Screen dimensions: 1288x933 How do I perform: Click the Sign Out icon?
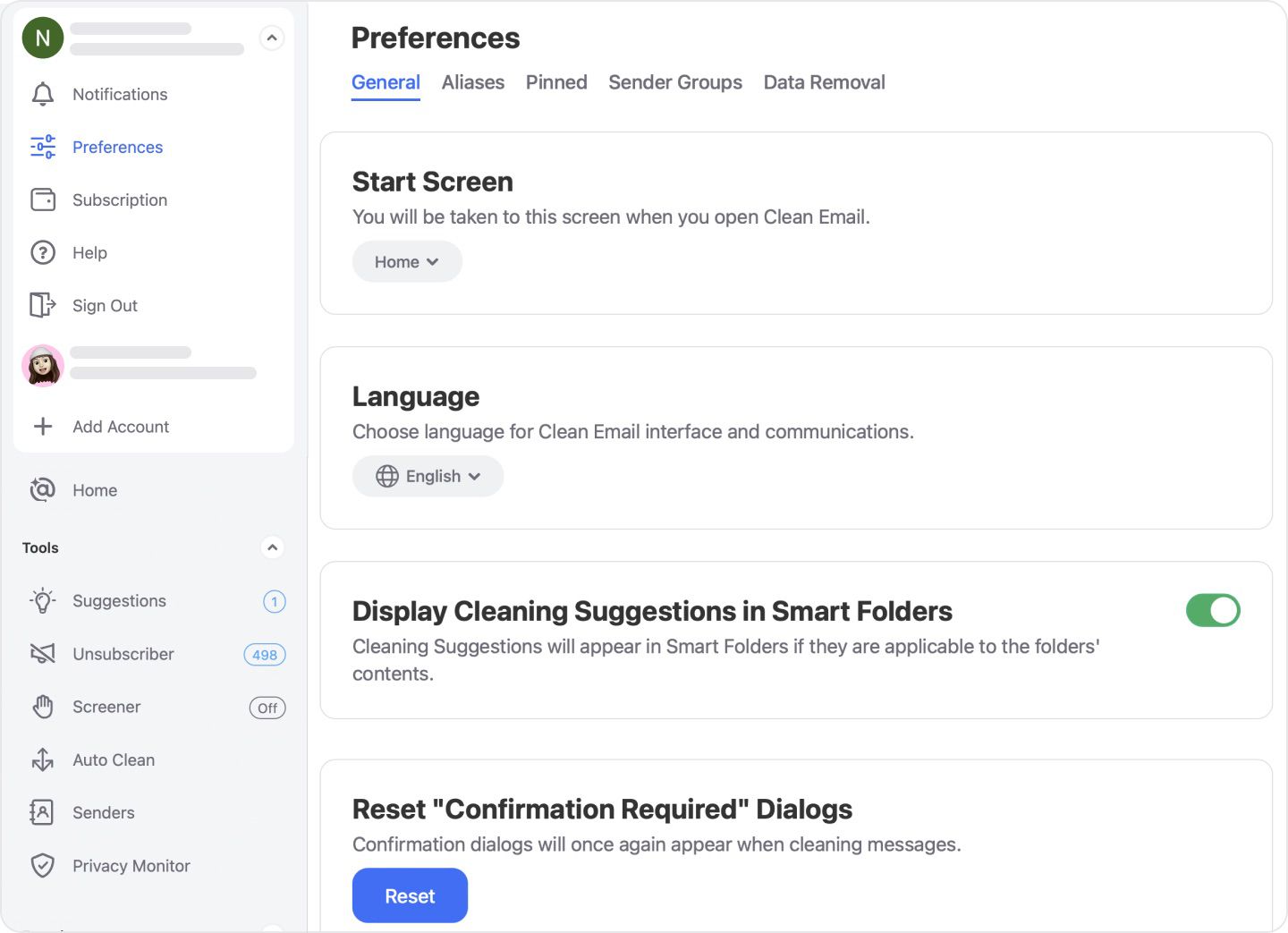pos(42,305)
